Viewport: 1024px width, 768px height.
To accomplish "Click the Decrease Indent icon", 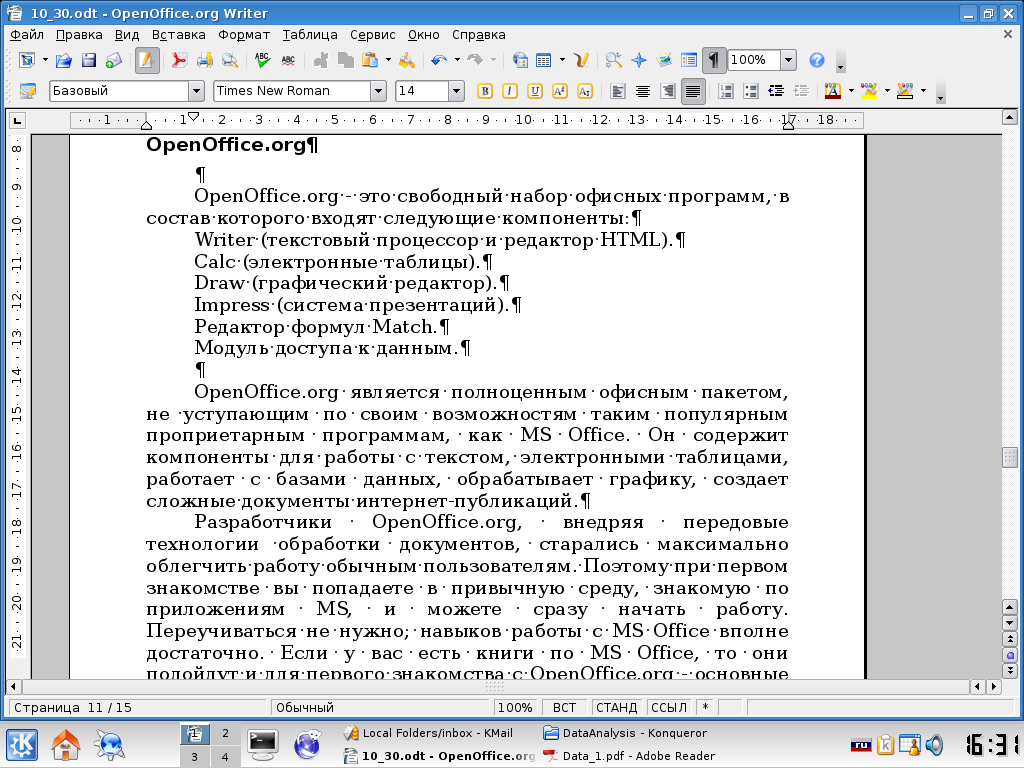I will point(776,91).
